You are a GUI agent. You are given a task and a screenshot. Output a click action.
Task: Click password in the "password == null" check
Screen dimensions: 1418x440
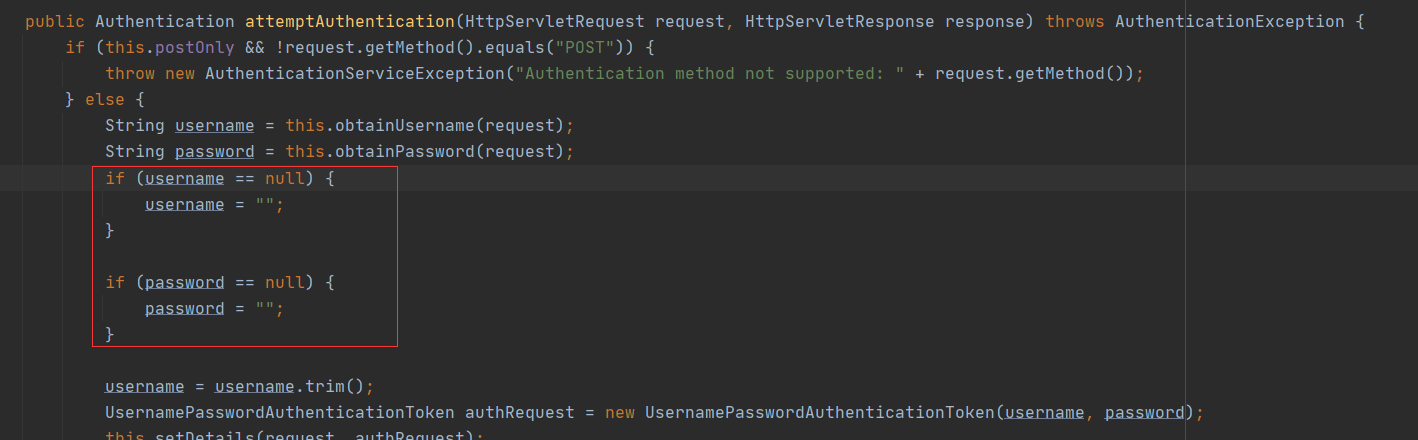pos(184,282)
